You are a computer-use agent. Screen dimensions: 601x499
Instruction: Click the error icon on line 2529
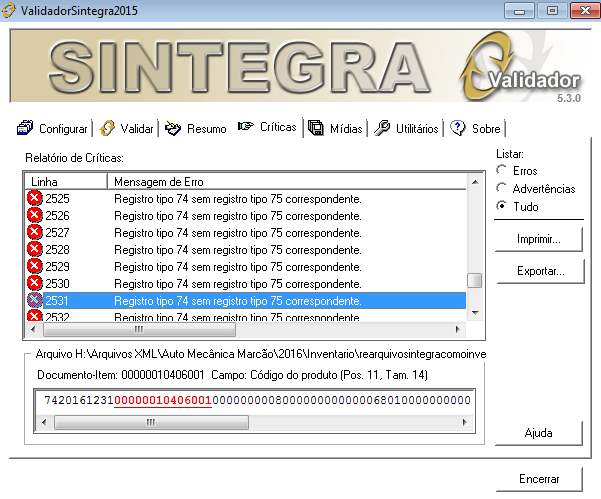pos(34,266)
